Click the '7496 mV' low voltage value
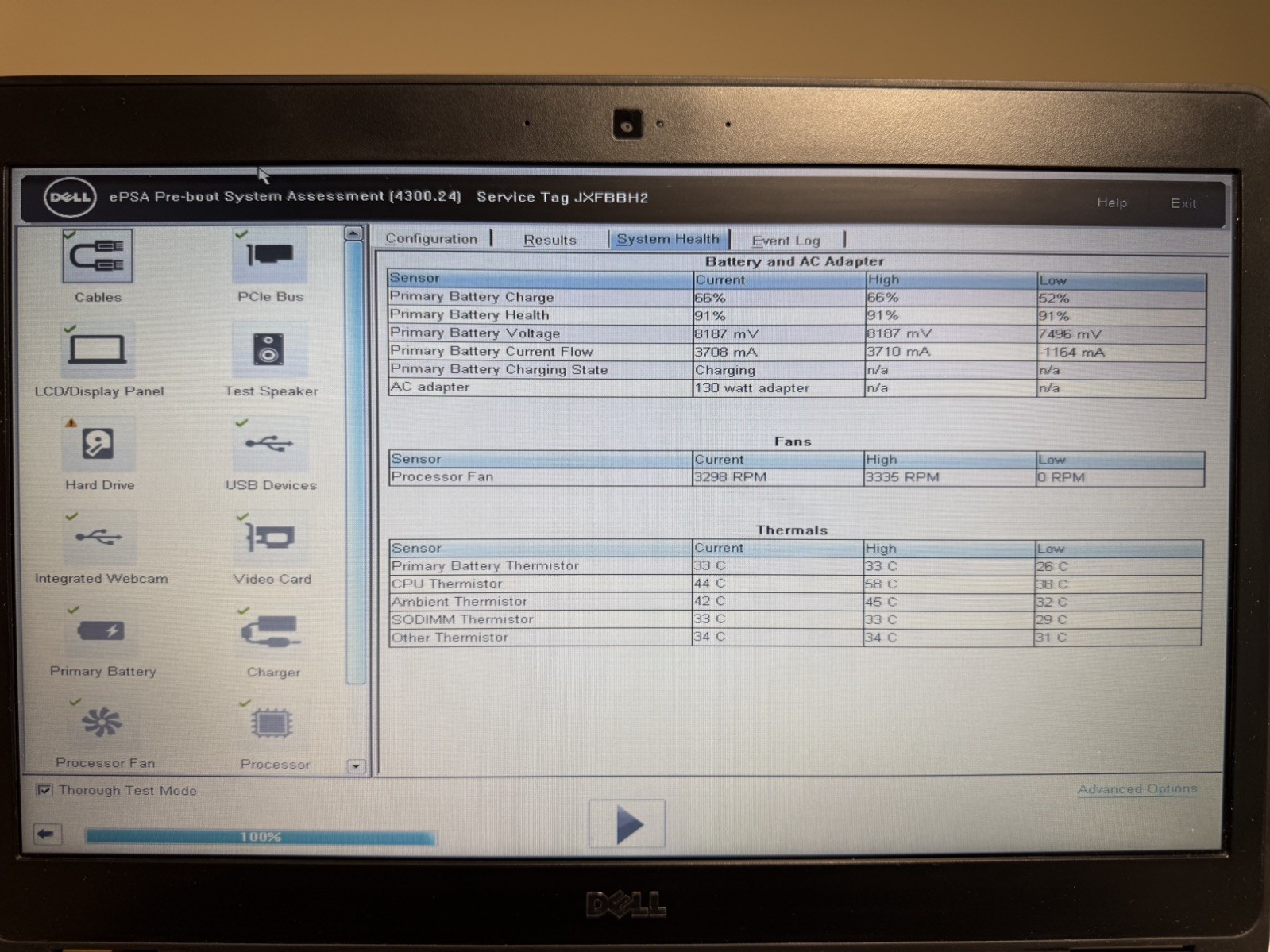This screenshot has height=952, width=1270. point(1070,334)
